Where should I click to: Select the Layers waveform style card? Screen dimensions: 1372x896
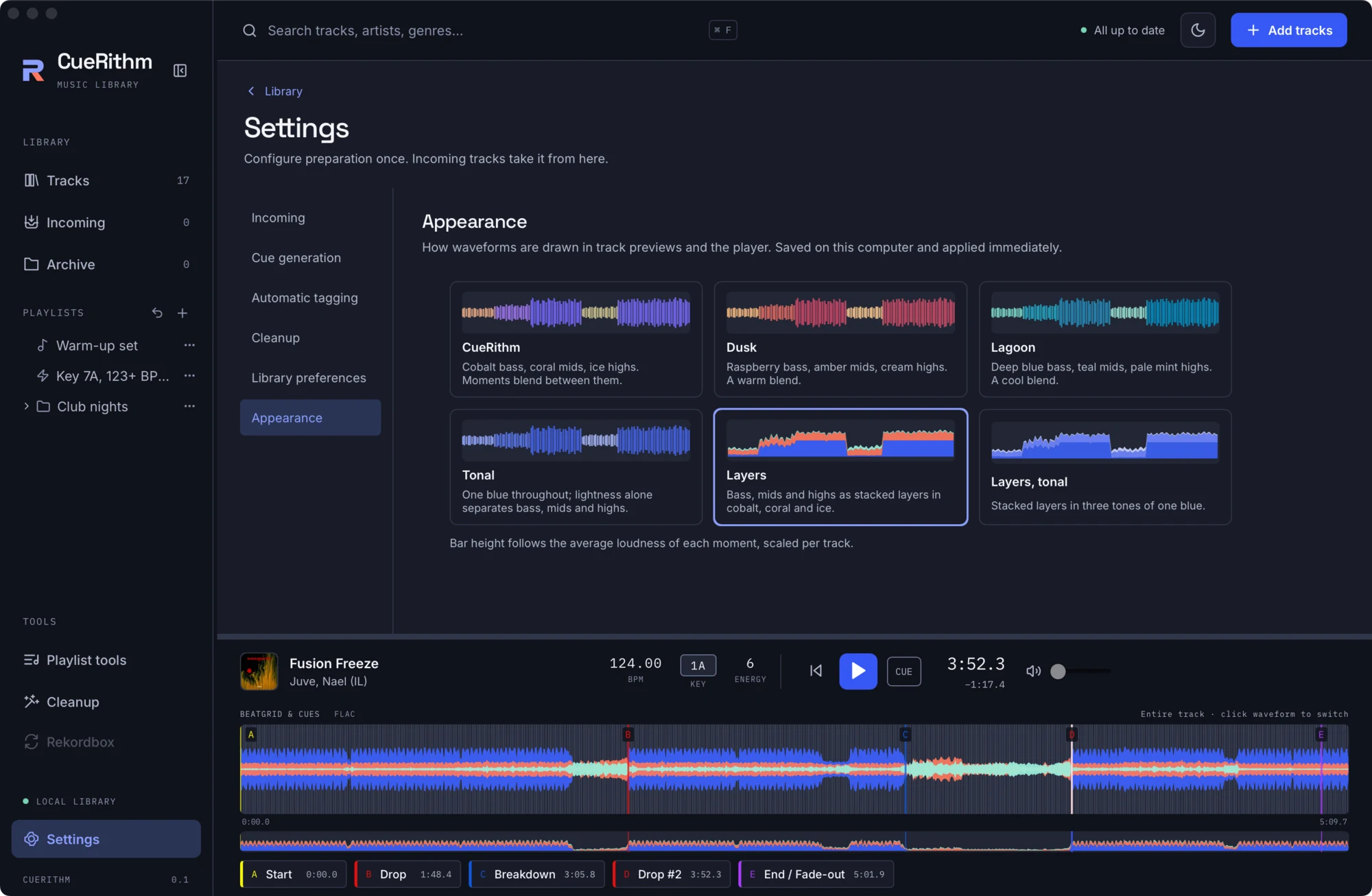(840, 467)
